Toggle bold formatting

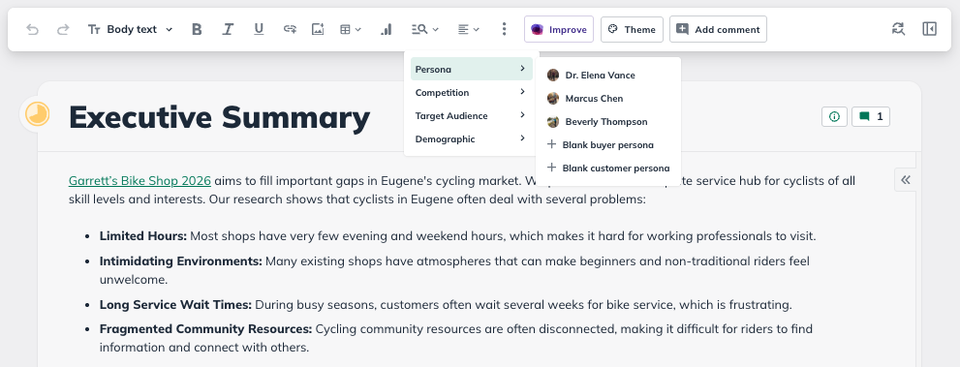point(197,29)
